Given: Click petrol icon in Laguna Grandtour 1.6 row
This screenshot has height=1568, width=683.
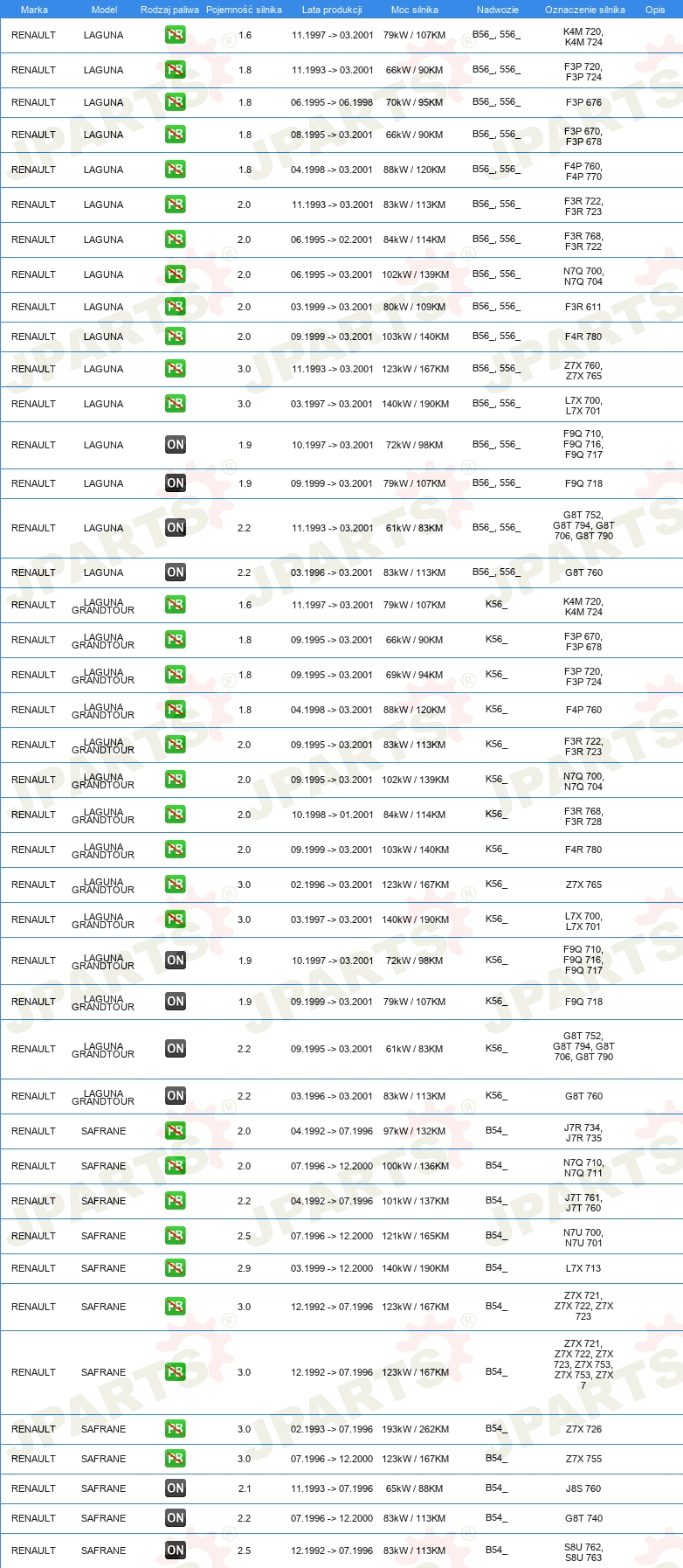Looking at the screenshot, I should point(176,605).
